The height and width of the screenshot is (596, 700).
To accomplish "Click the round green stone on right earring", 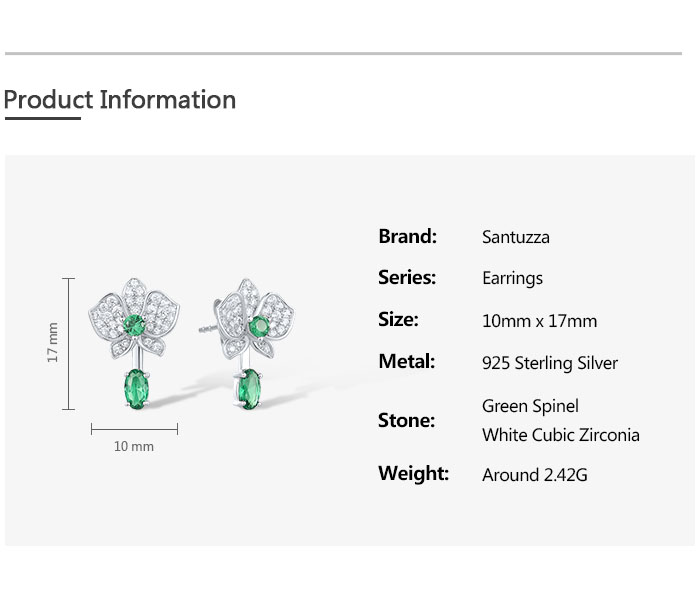I will pos(260,324).
